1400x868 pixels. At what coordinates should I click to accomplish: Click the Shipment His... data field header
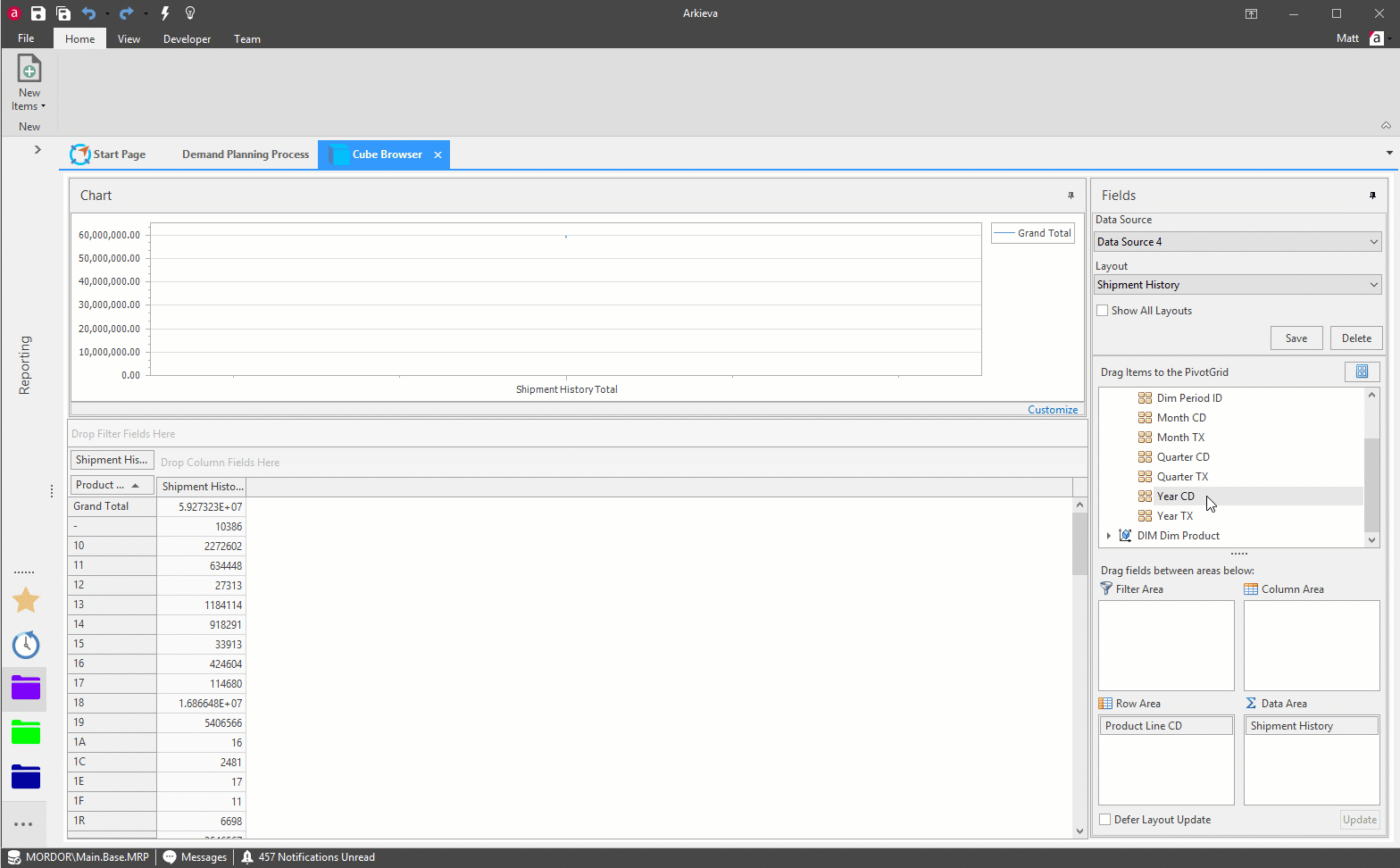pos(112,460)
